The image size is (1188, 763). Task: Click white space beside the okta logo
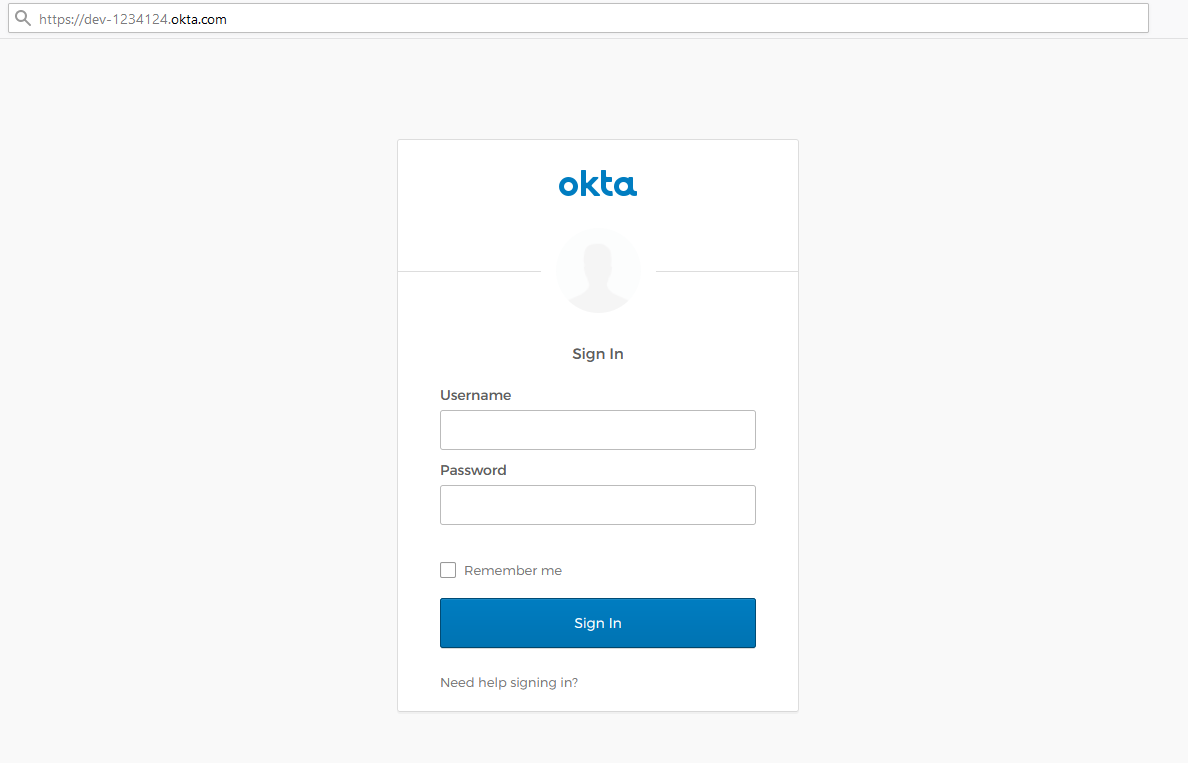pyautogui.click(x=720, y=184)
